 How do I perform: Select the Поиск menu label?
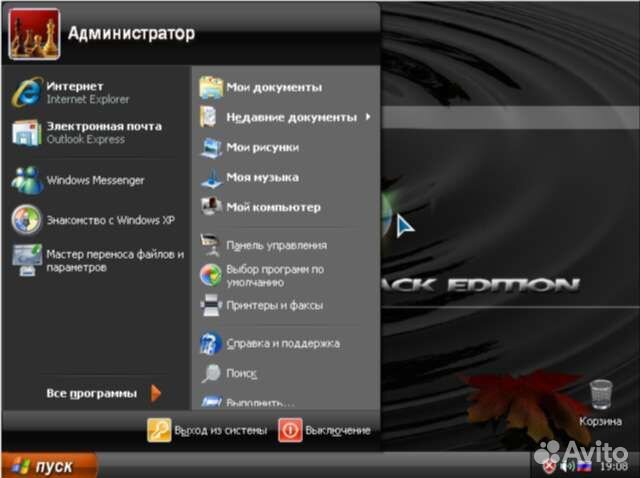coord(242,373)
